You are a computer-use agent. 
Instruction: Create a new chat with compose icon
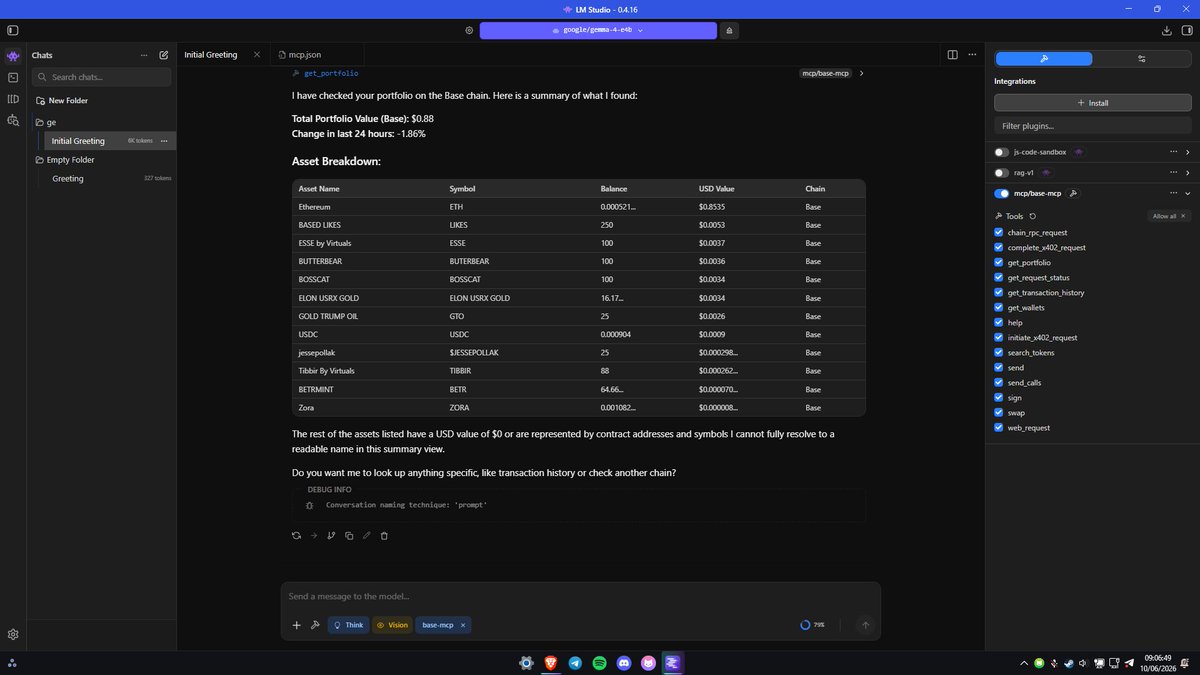coord(163,55)
